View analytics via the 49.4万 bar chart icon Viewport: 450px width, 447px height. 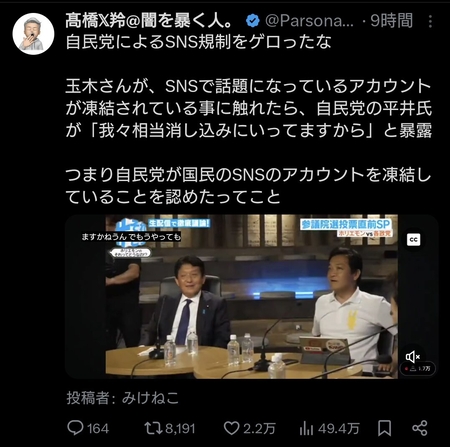tap(306, 428)
